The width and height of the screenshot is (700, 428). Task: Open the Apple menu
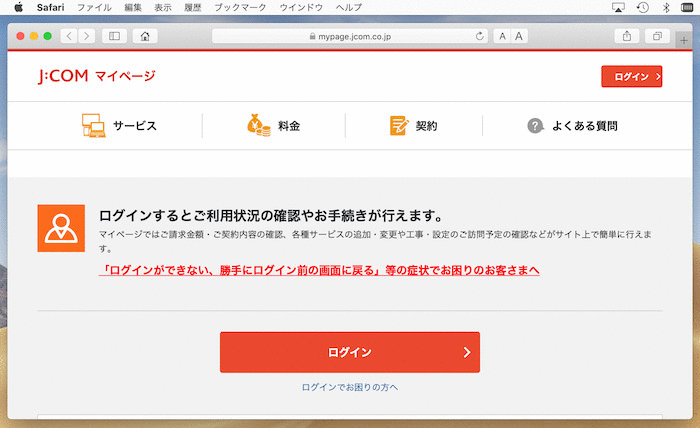[x=18, y=7]
